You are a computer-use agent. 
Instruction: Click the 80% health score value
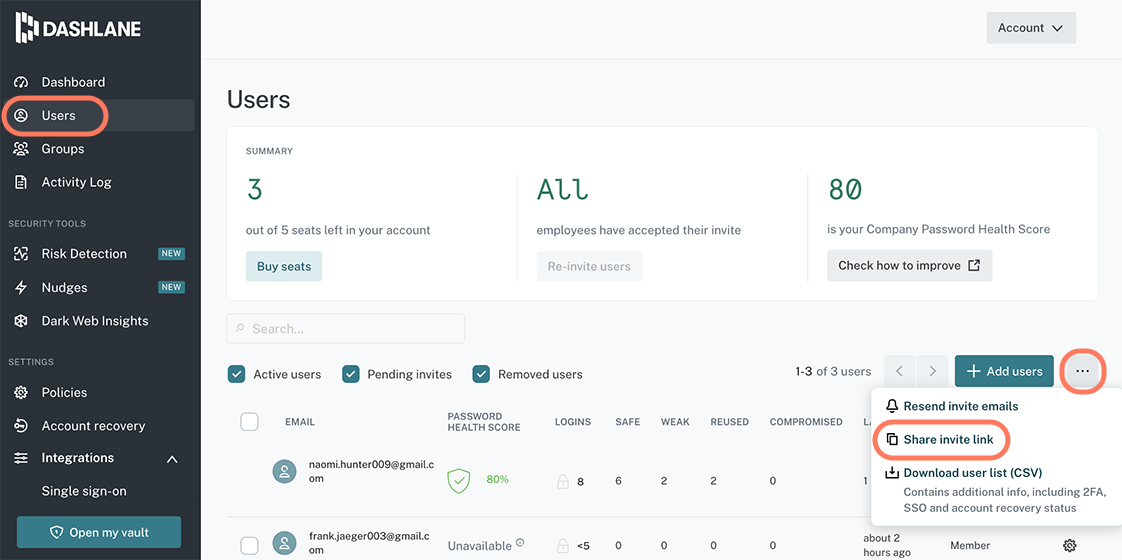(497, 479)
